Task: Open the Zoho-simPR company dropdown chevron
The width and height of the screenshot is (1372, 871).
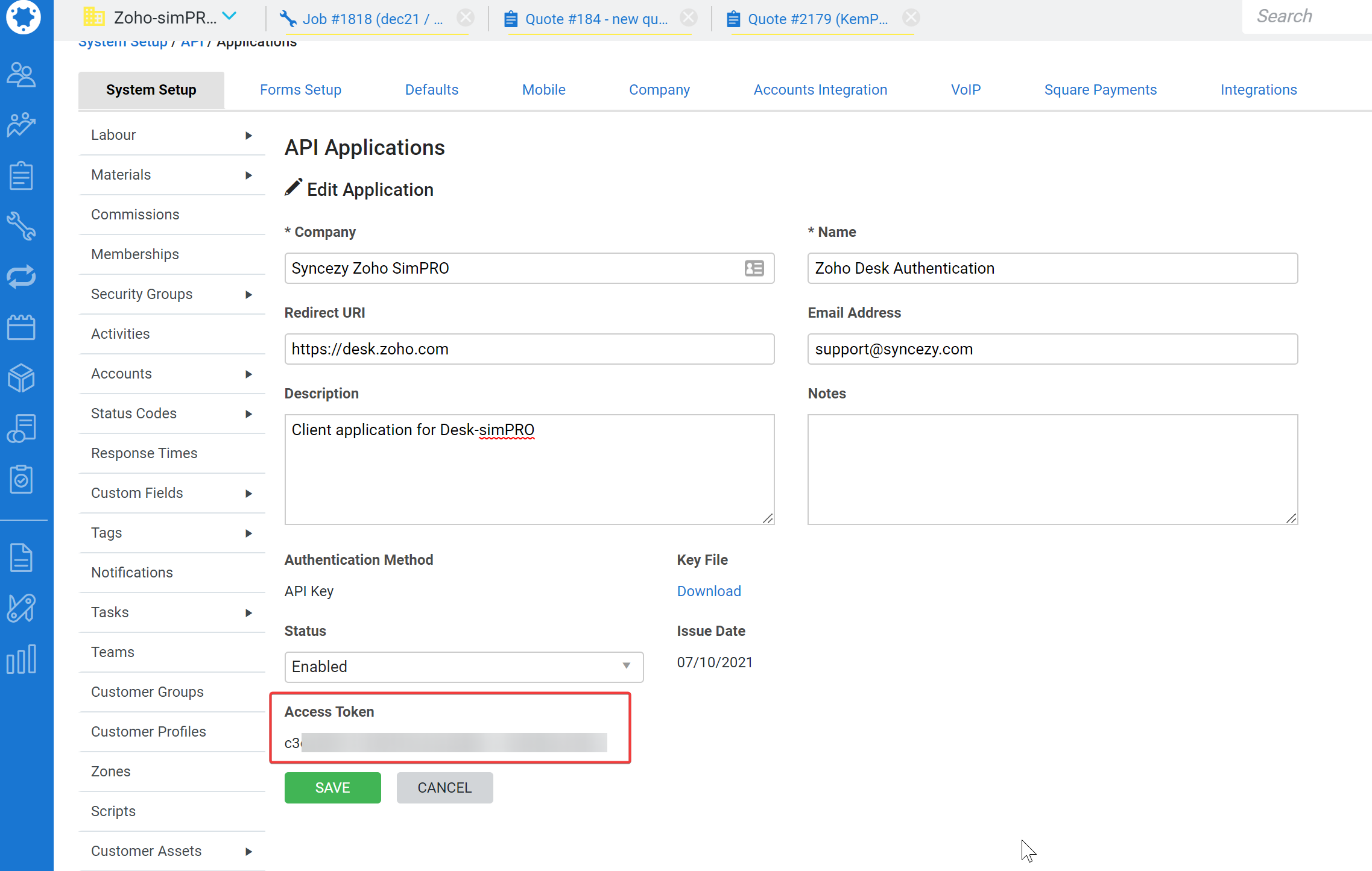Action: coord(230,16)
